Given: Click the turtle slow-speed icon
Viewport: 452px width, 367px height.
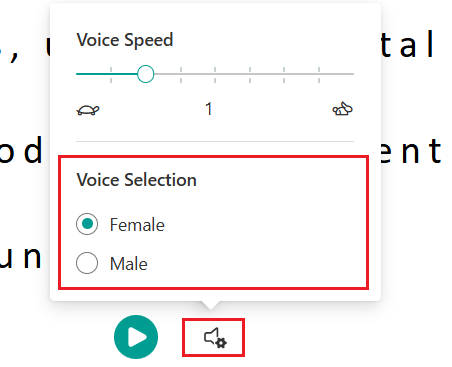Looking at the screenshot, I should [x=88, y=110].
